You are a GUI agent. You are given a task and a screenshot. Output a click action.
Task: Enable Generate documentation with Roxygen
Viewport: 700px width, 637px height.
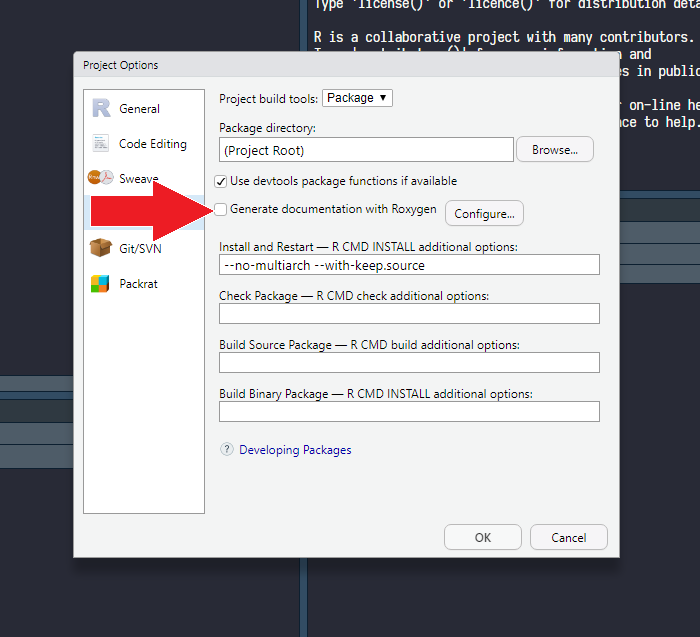pos(221,209)
